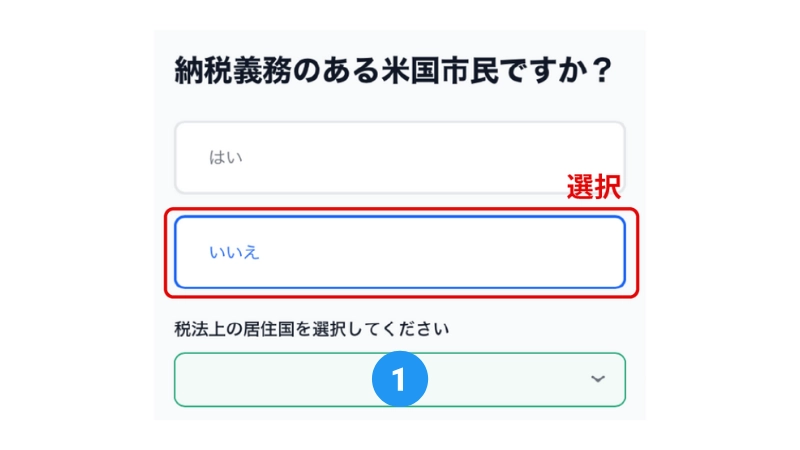Click the 米国市民 words in the title
The width and height of the screenshot is (800, 450).
coord(439,70)
